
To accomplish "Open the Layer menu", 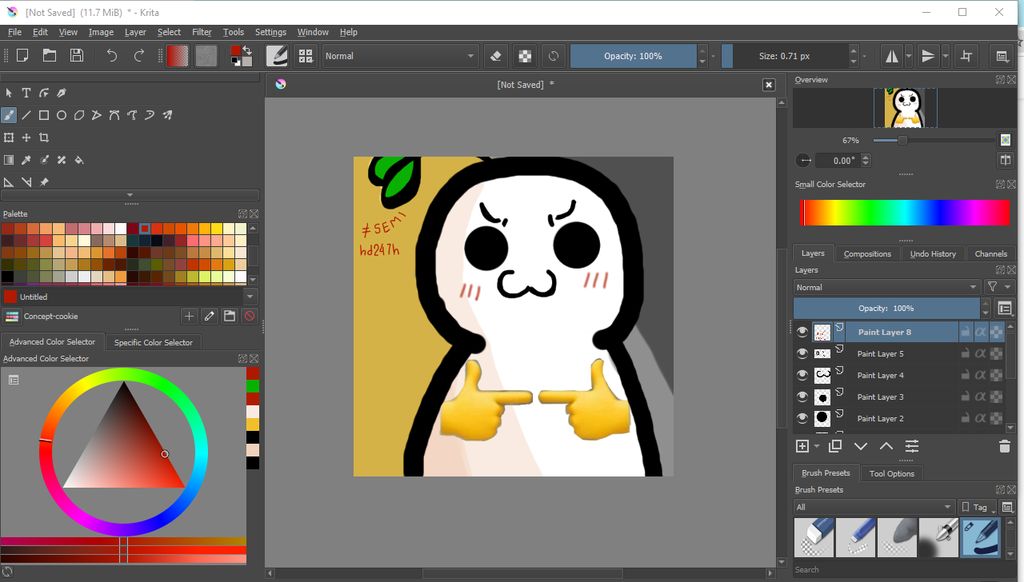I will 135,32.
